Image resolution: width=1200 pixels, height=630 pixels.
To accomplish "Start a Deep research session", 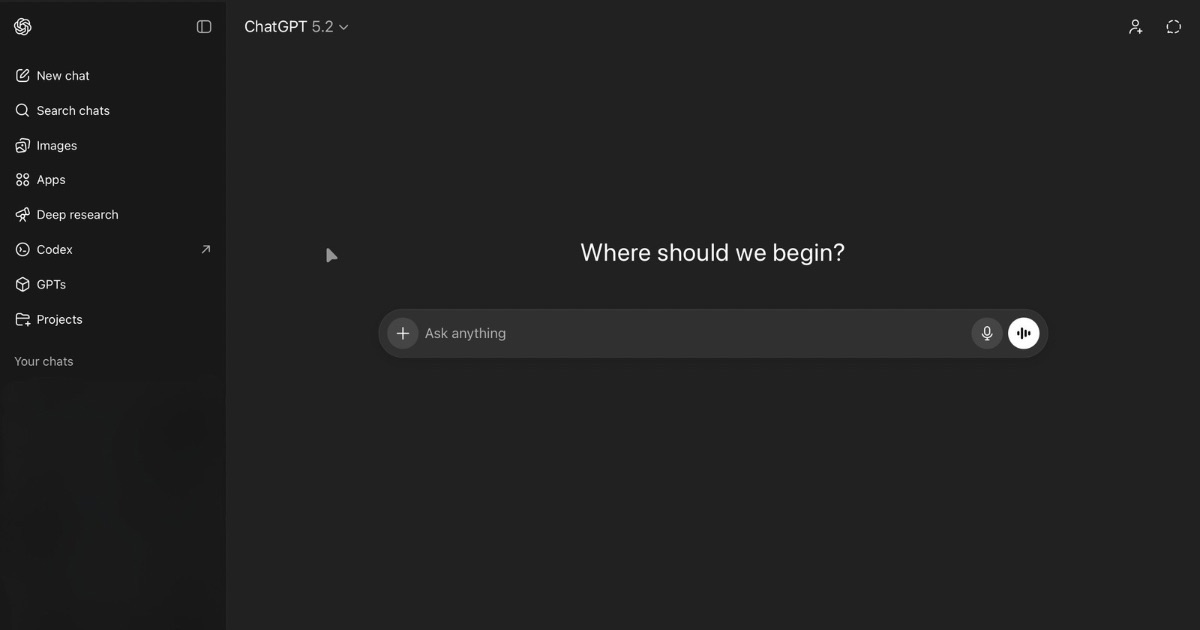I will [77, 214].
